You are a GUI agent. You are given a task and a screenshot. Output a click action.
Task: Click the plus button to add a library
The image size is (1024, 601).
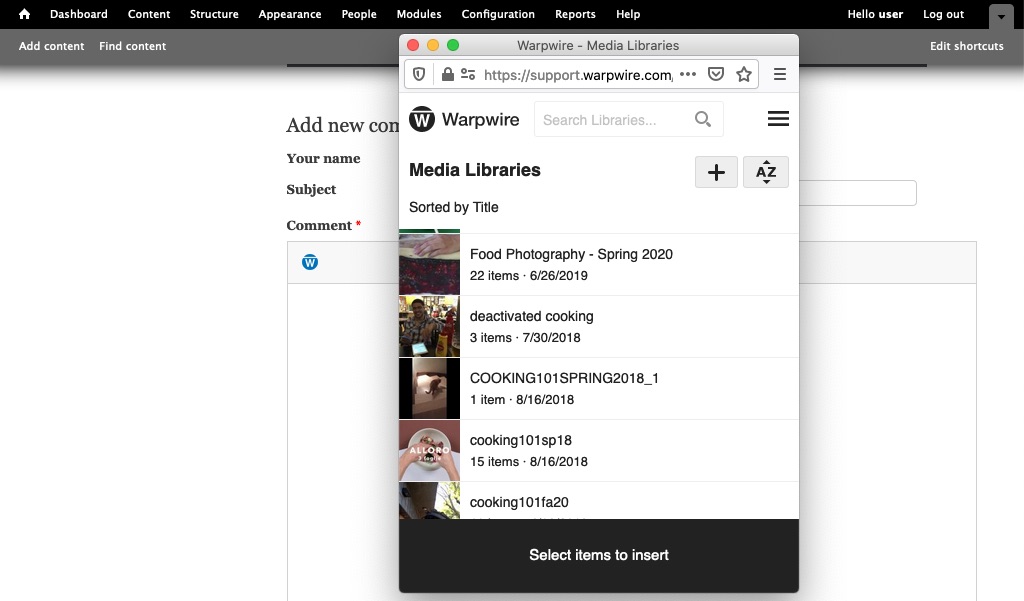pos(716,172)
